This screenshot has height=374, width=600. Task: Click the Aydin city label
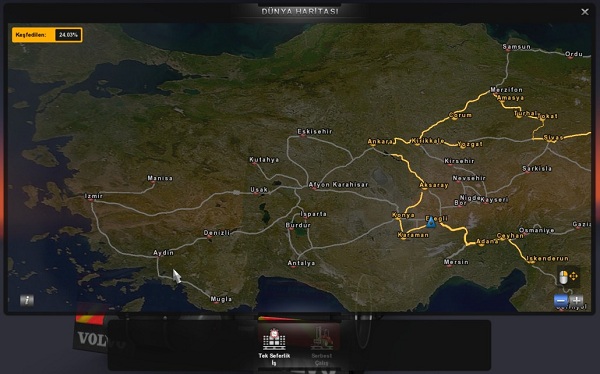(x=163, y=253)
